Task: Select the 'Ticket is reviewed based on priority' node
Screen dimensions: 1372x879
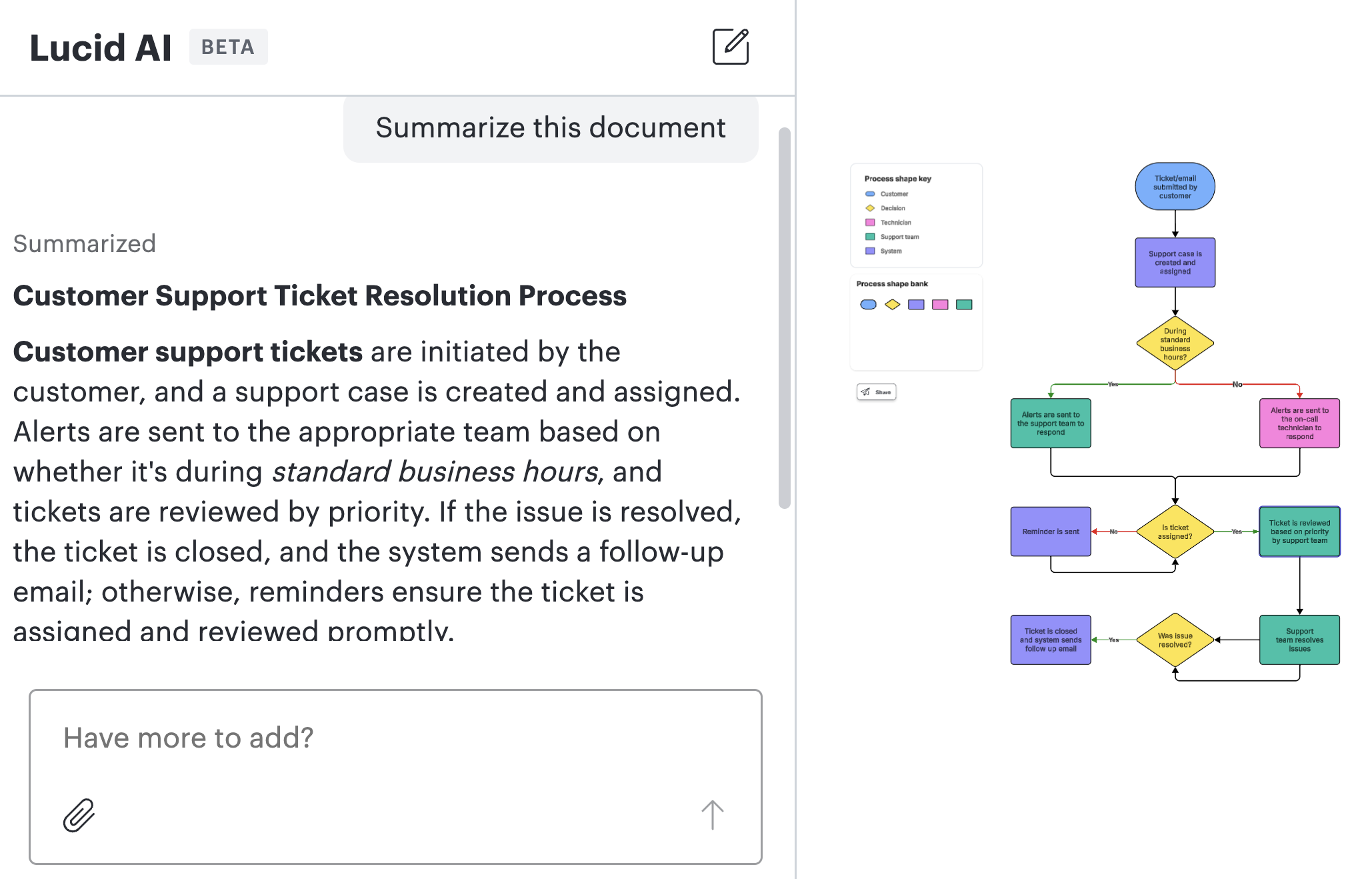Action: [1299, 532]
